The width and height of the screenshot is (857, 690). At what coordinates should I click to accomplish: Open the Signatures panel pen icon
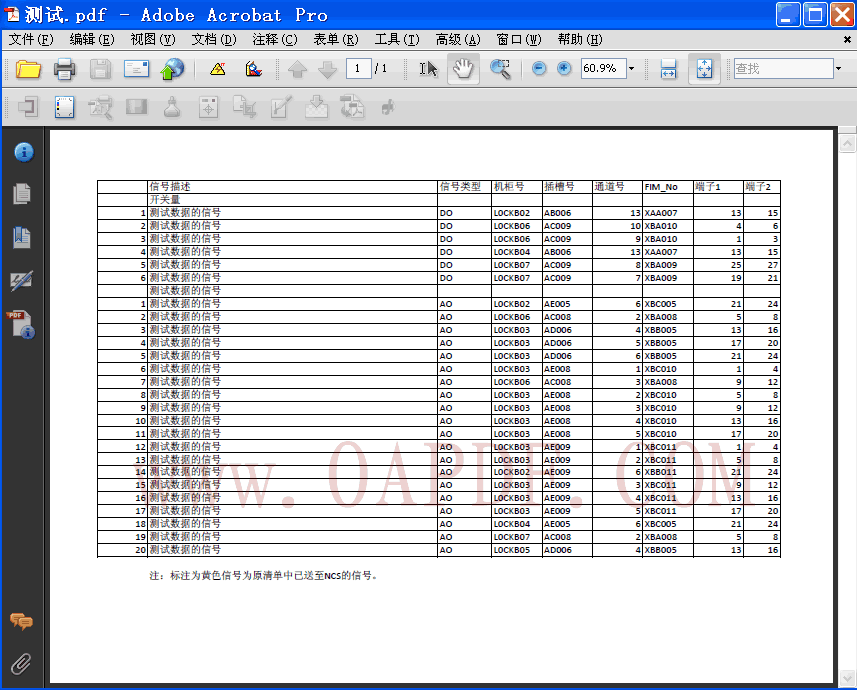pyautogui.click(x=22, y=280)
